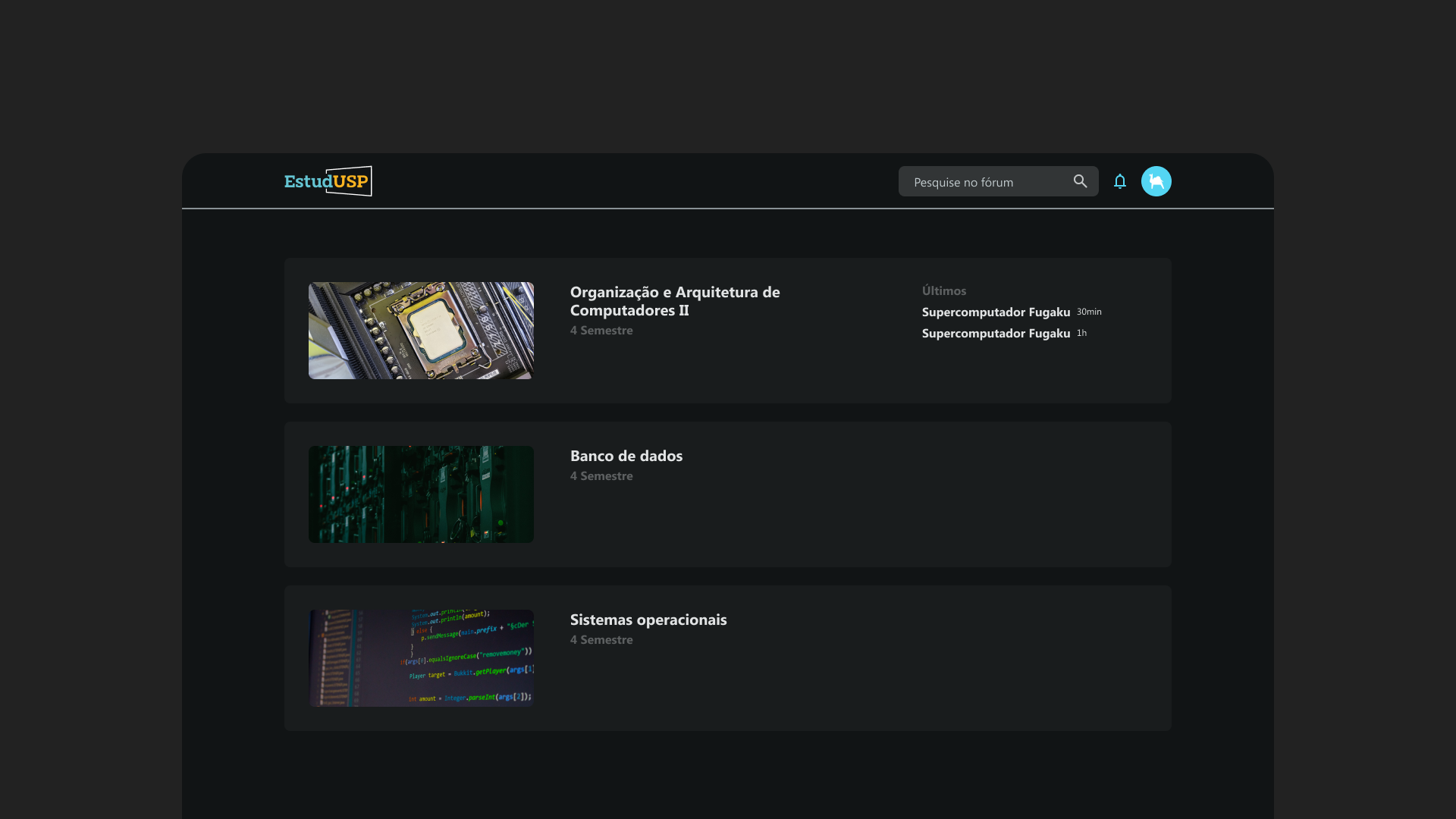Open the Organização e Arquitetura de Computadores II course
Image resolution: width=1456 pixels, height=819 pixels.
point(674,301)
